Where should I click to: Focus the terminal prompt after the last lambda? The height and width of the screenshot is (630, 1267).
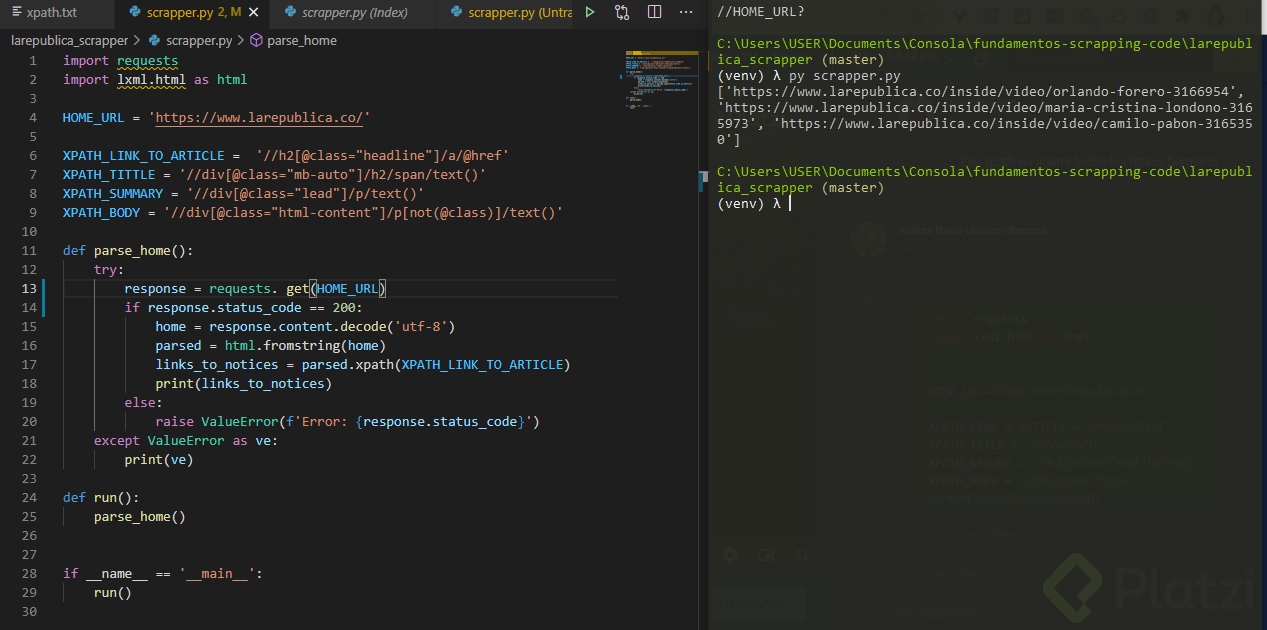(x=790, y=204)
